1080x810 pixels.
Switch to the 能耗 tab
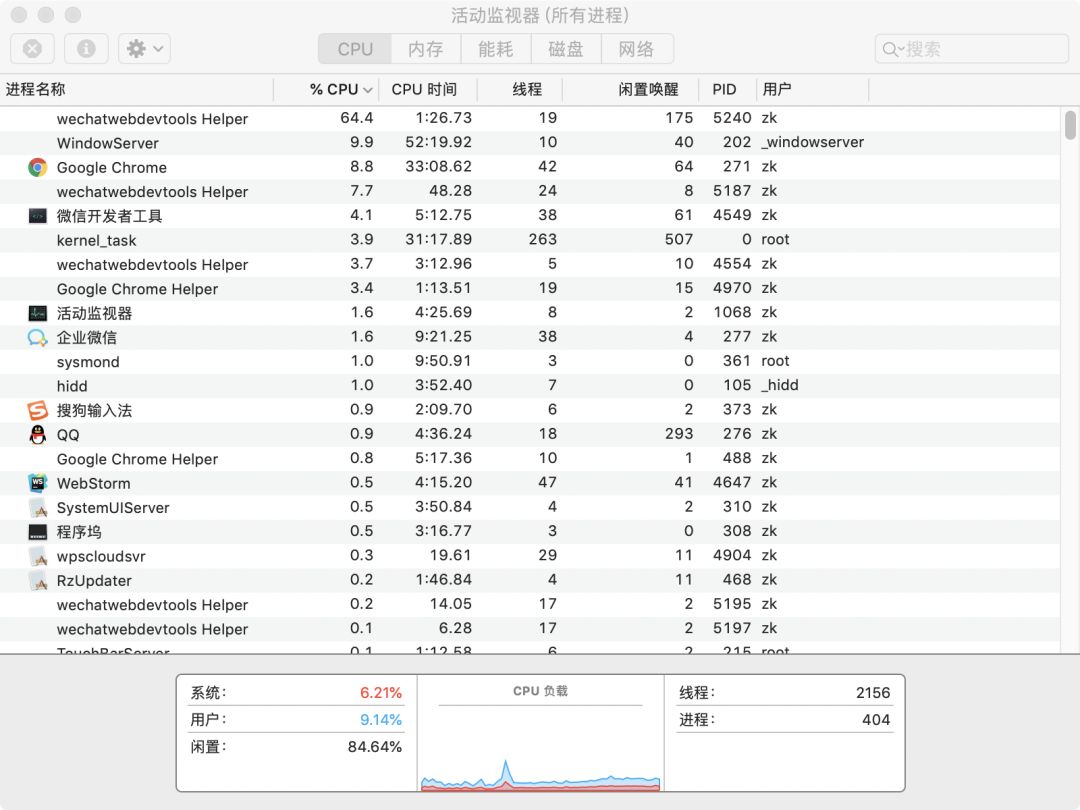click(x=496, y=49)
